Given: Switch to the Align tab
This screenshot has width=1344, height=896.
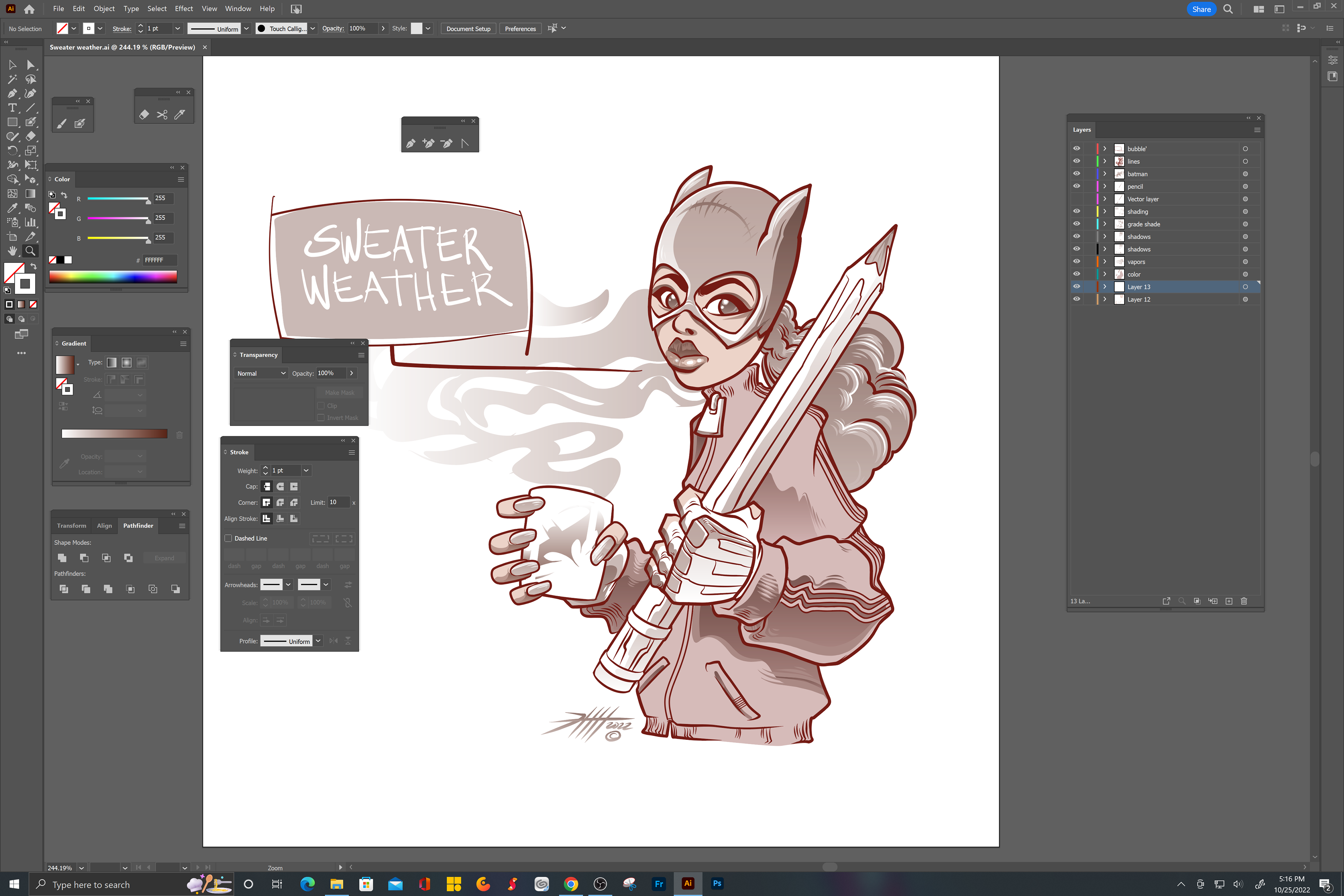Looking at the screenshot, I should [x=105, y=526].
